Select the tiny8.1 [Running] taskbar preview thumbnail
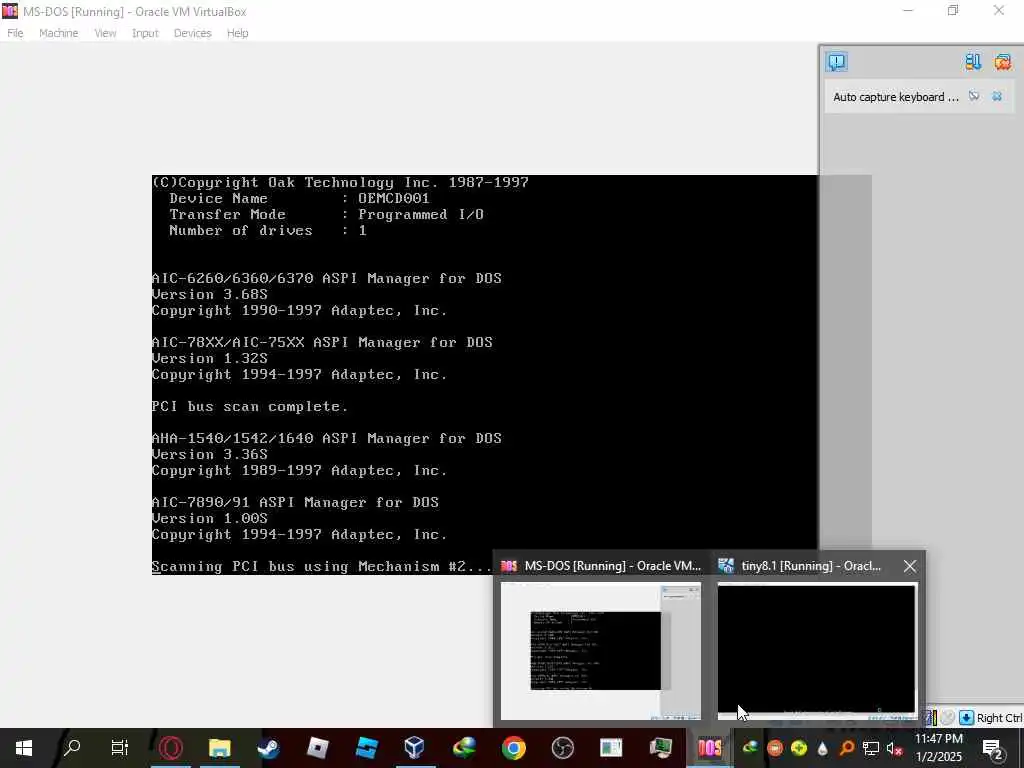The width and height of the screenshot is (1024, 768). point(816,651)
